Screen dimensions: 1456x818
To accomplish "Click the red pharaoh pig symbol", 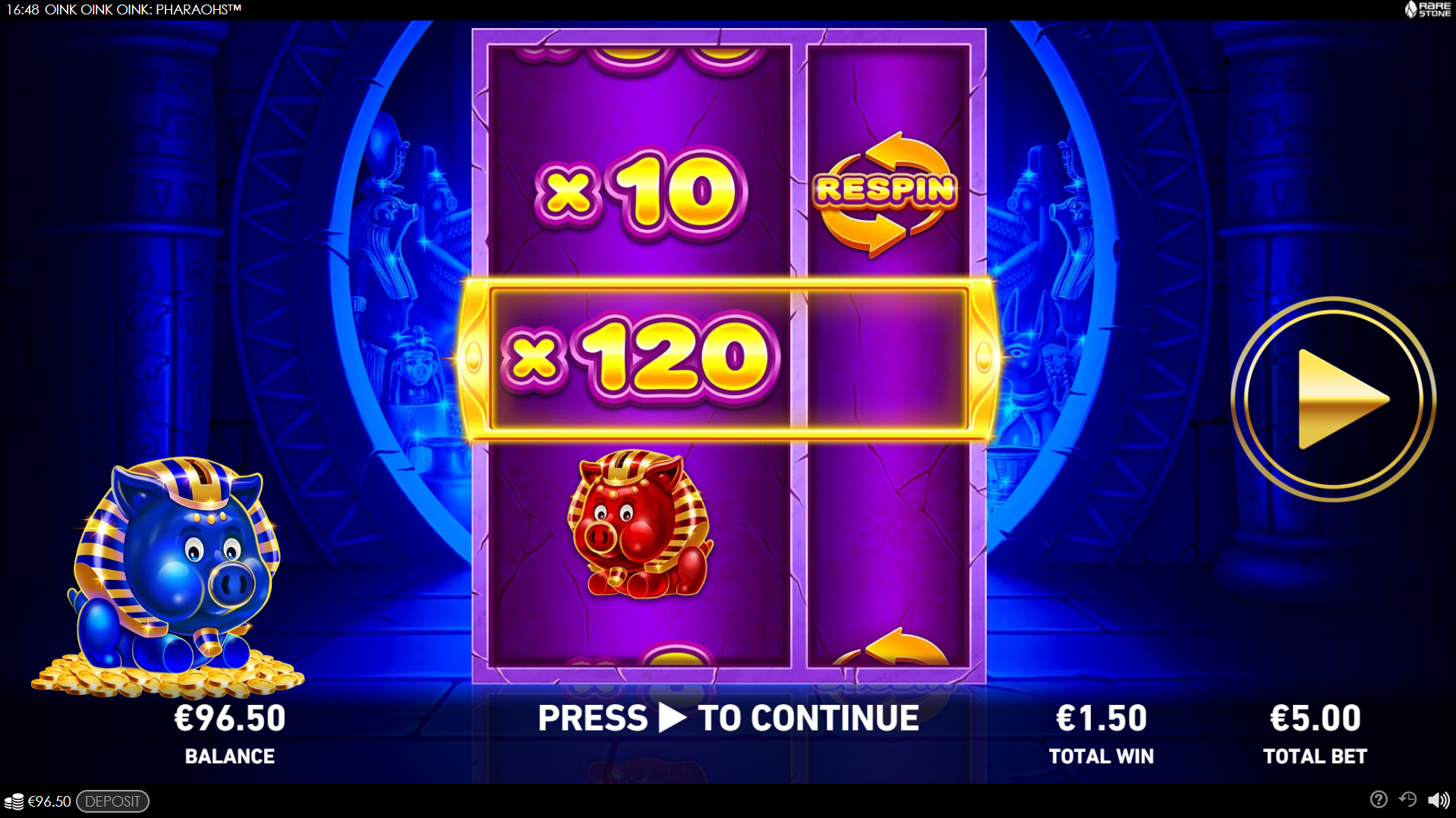I will point(640,524).
